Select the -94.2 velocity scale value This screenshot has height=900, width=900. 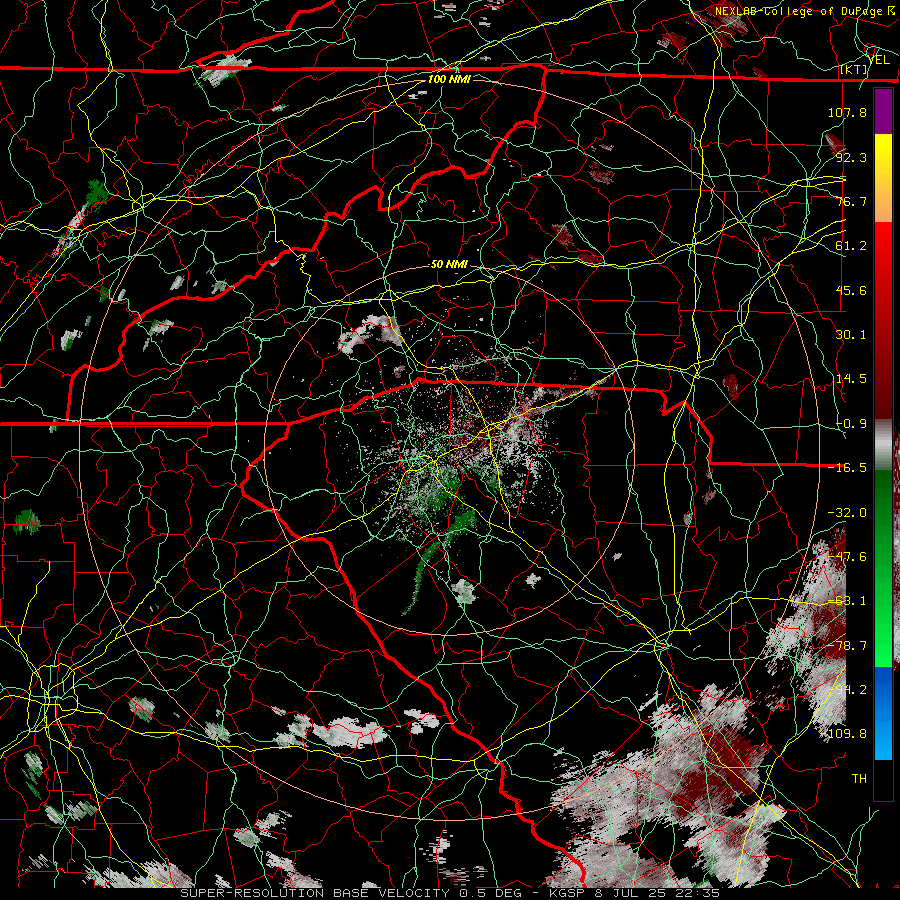click(847, 690)
